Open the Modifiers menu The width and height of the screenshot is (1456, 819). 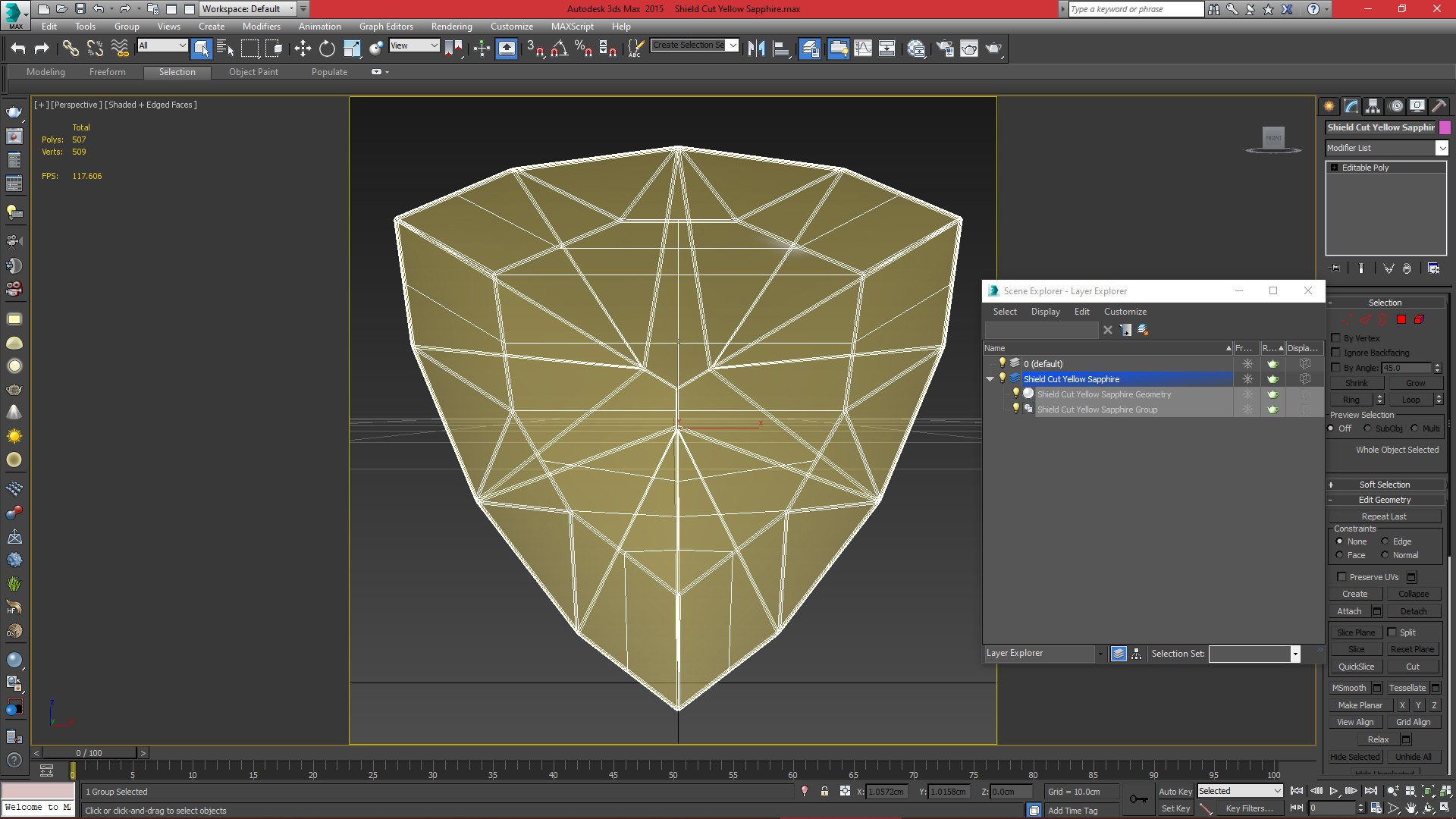coord(261,26)
